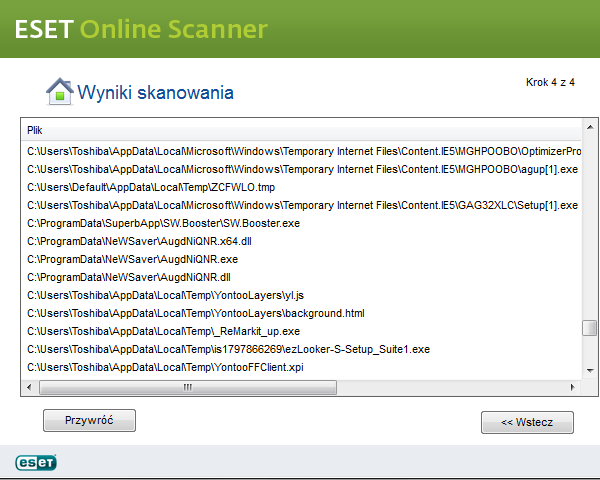
Task: Click the Przywróć button
Action: [x=89, y=420]
